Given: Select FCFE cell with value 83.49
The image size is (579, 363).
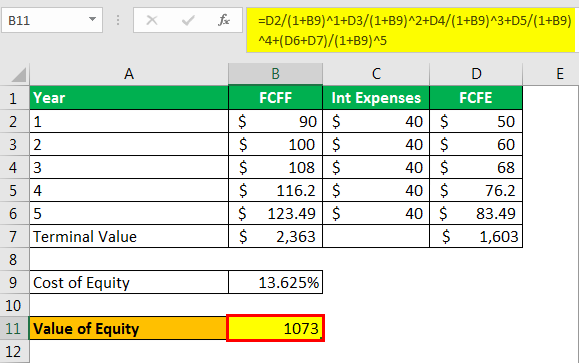Looking at the screenshot, I should (476, 213).
